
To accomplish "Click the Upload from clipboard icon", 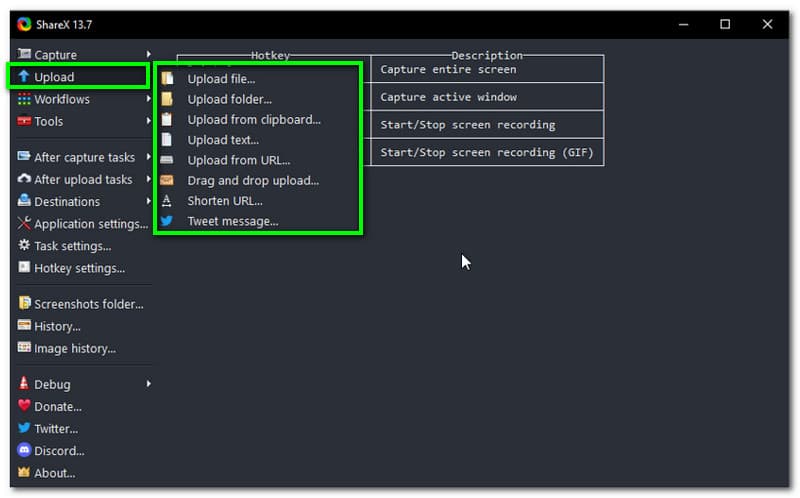I will pos(167,119).
